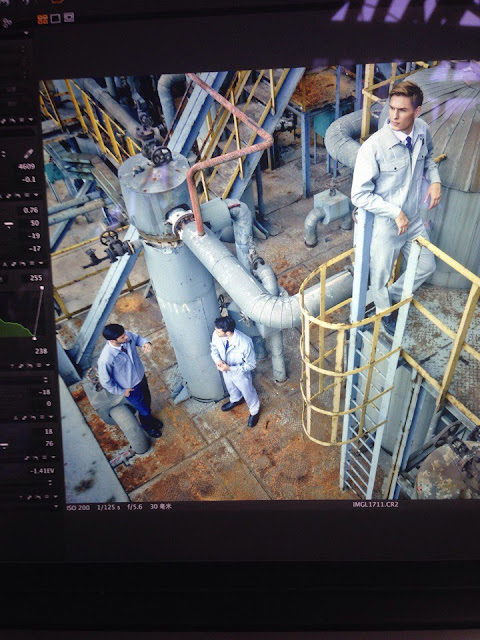Open dropdown arrow in header above 18
Image resolution: width=480 pixels, height=640 pixels.
click(x=52, y=417)
